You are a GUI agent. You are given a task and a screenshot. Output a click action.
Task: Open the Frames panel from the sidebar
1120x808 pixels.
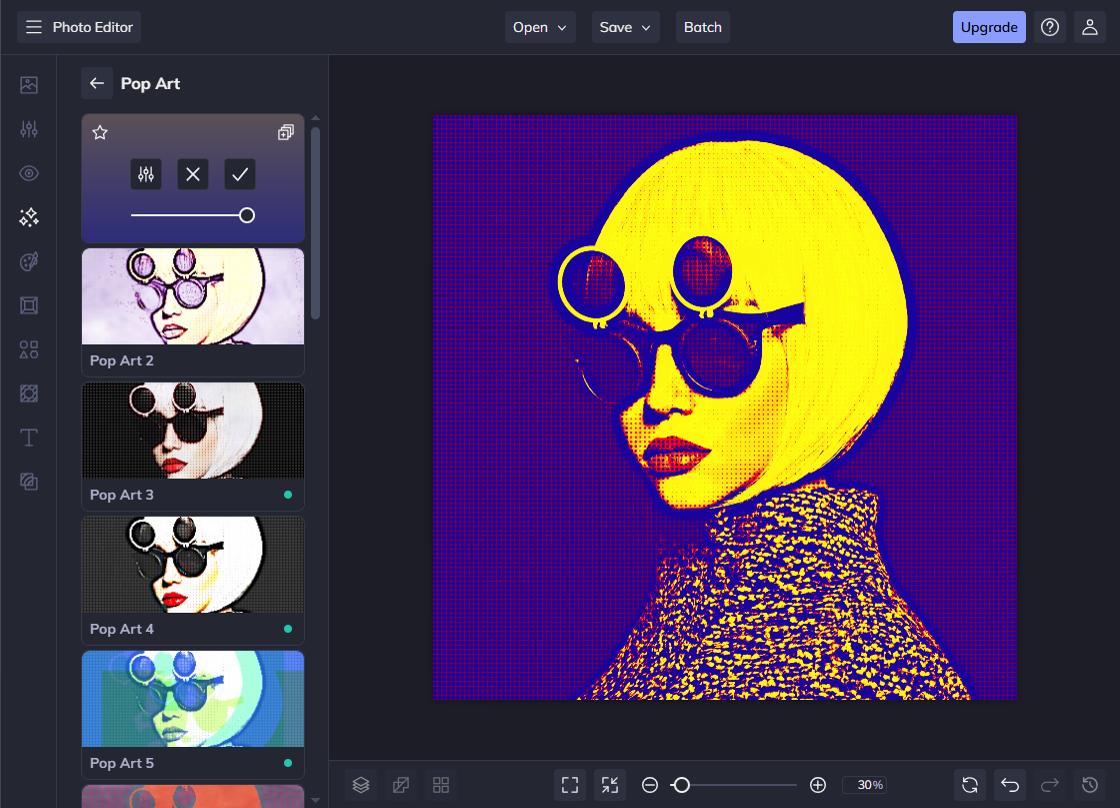[28, 305]
